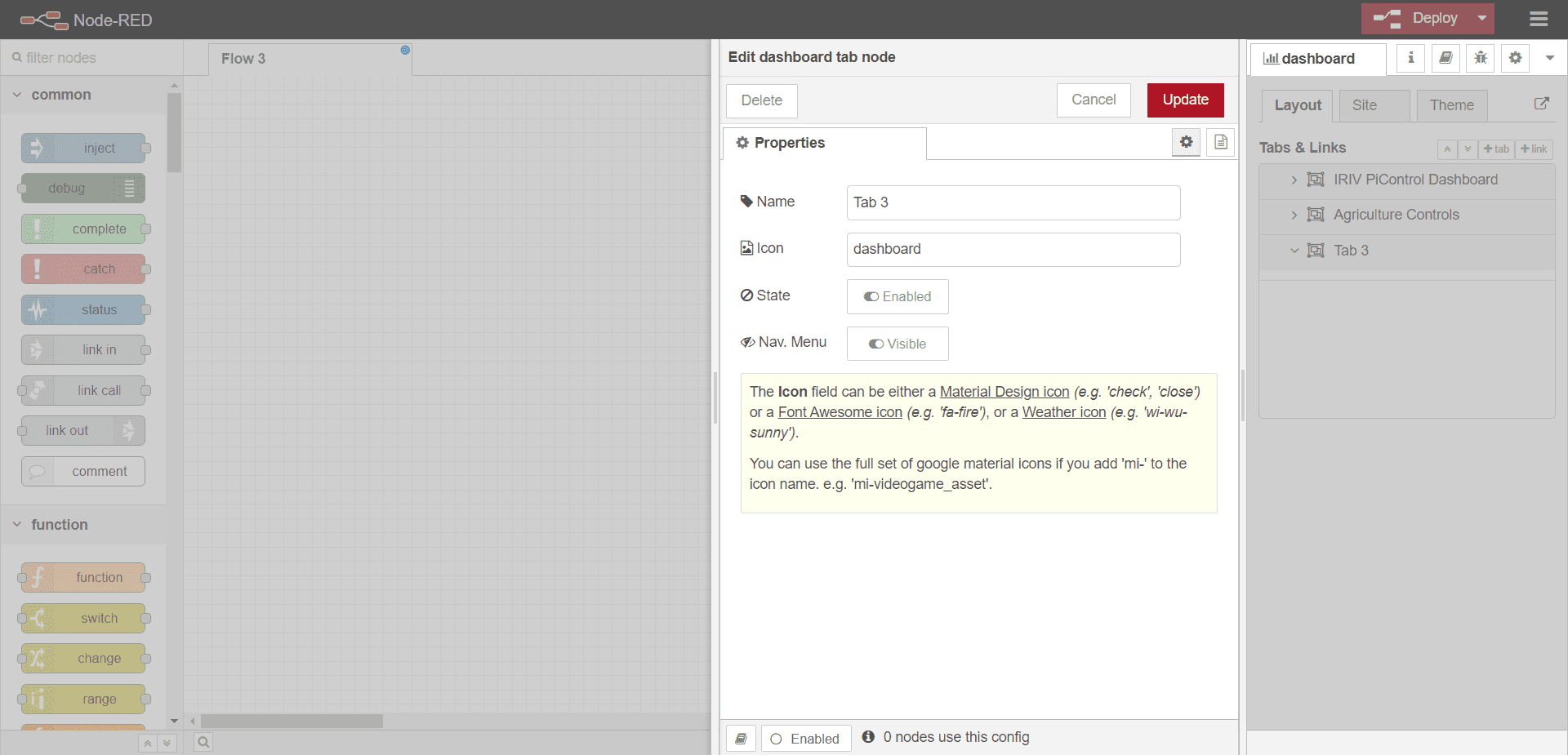Open the help book sidebar icon
Viewport: 1568px width, 755px height.
(1445, 58)
